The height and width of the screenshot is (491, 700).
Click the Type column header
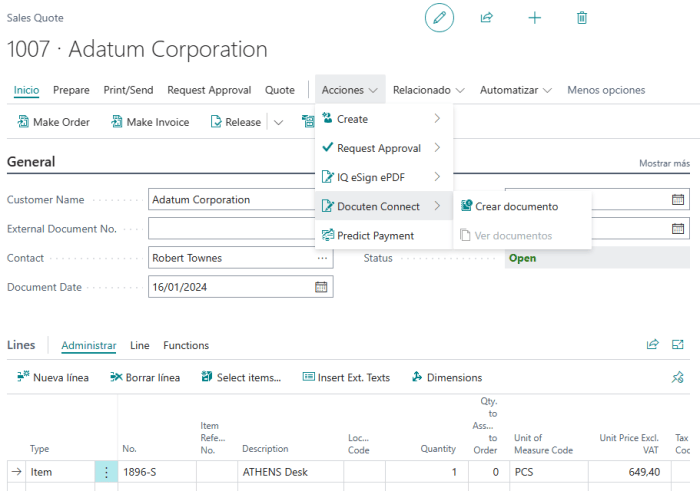(39, 449)
